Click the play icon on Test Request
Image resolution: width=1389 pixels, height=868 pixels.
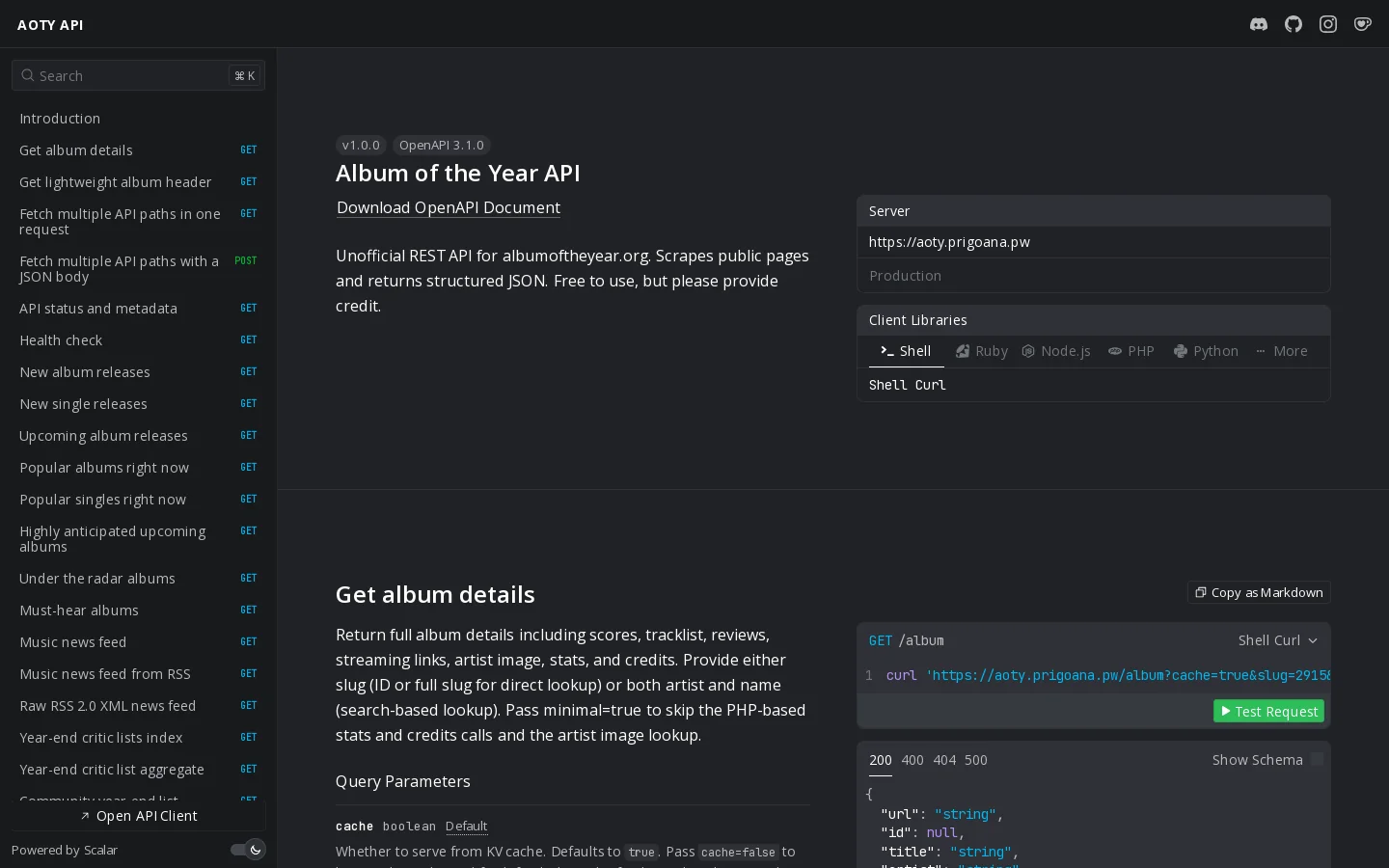click(x=1226, y=711)
